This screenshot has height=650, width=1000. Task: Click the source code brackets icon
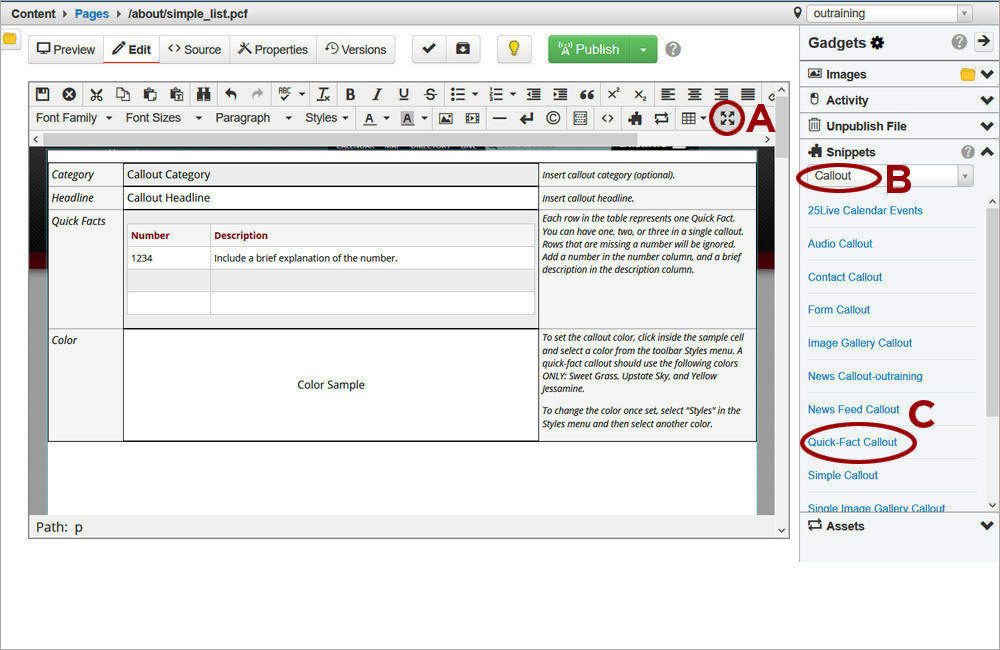click(608, 118)
